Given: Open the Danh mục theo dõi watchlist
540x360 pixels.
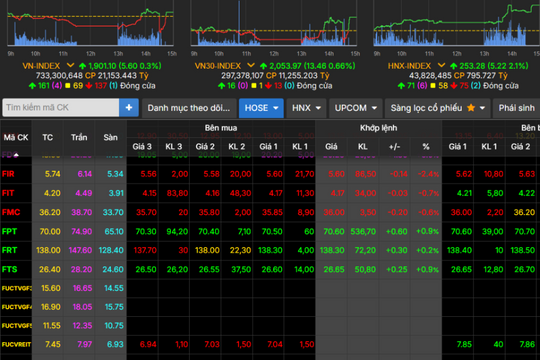Looking at the screenshot, I should coord(189,108).
